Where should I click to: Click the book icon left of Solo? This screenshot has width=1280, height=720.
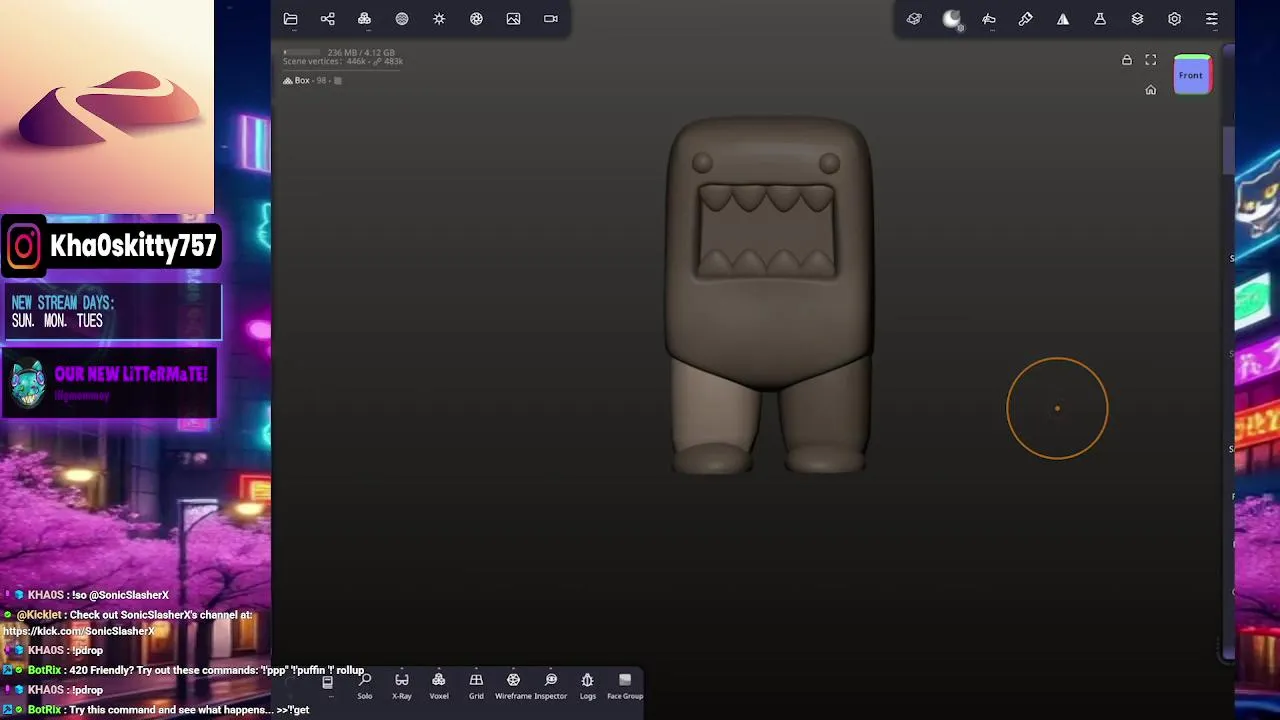point(327,682)
